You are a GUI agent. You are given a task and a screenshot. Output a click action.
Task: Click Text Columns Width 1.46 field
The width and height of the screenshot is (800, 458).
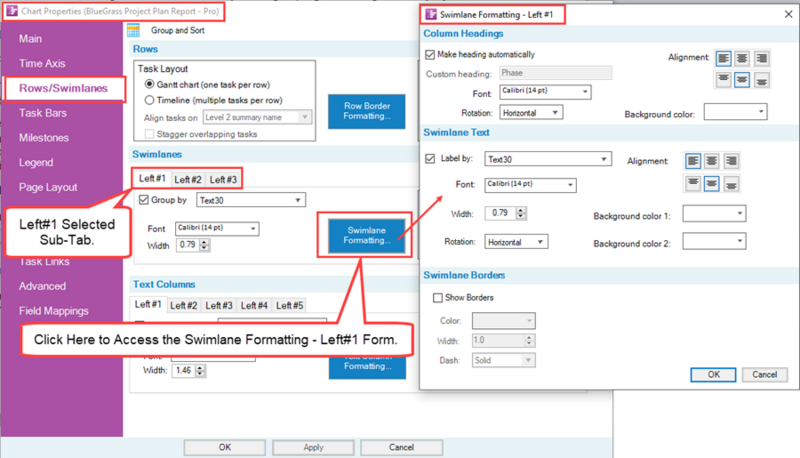184,370
